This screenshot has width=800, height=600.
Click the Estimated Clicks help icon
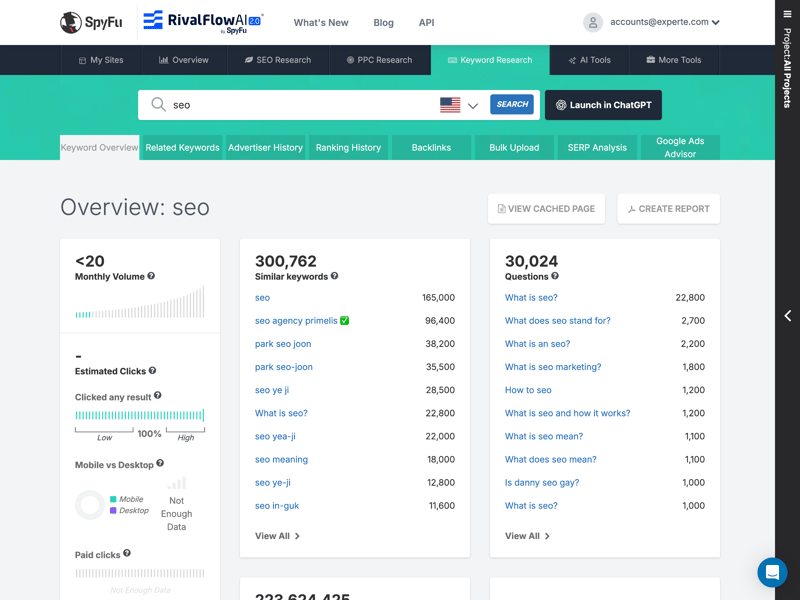(x=153, y=371)
